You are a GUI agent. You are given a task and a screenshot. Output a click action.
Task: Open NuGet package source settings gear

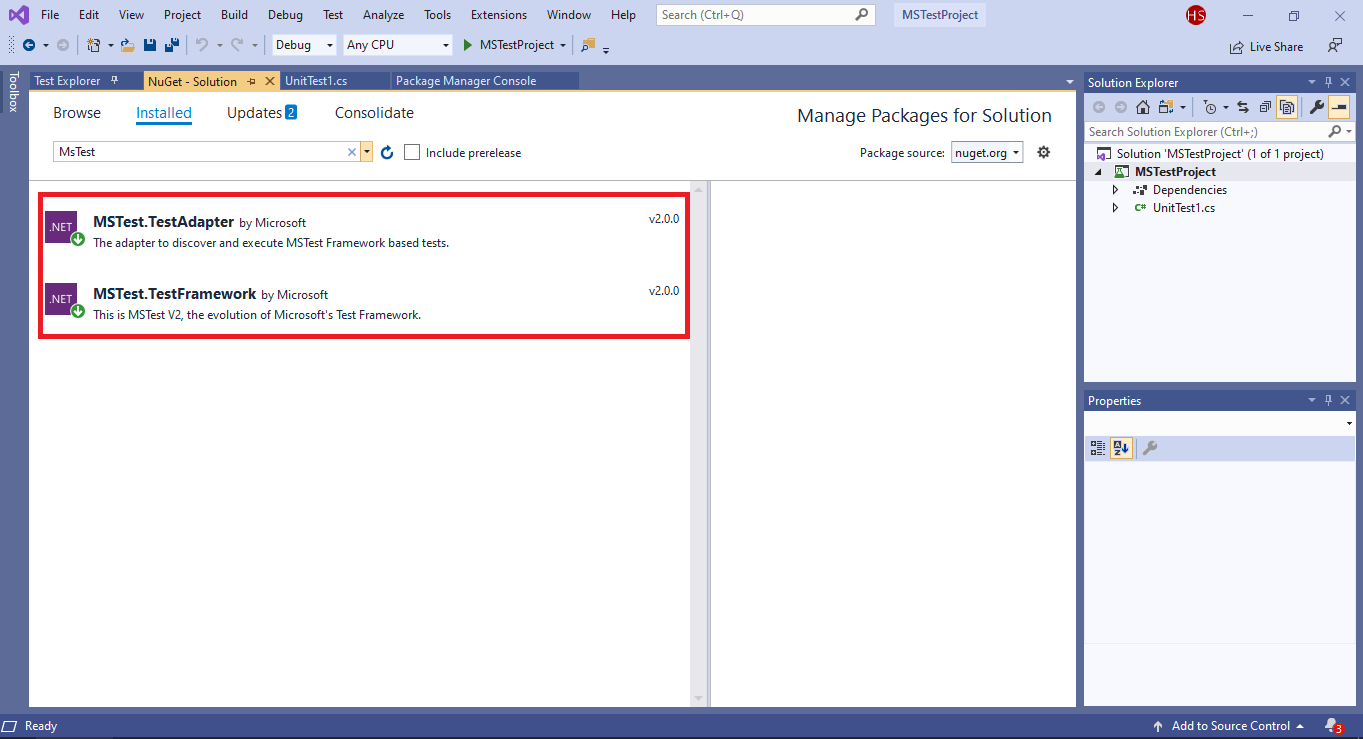click(1044, 152)
